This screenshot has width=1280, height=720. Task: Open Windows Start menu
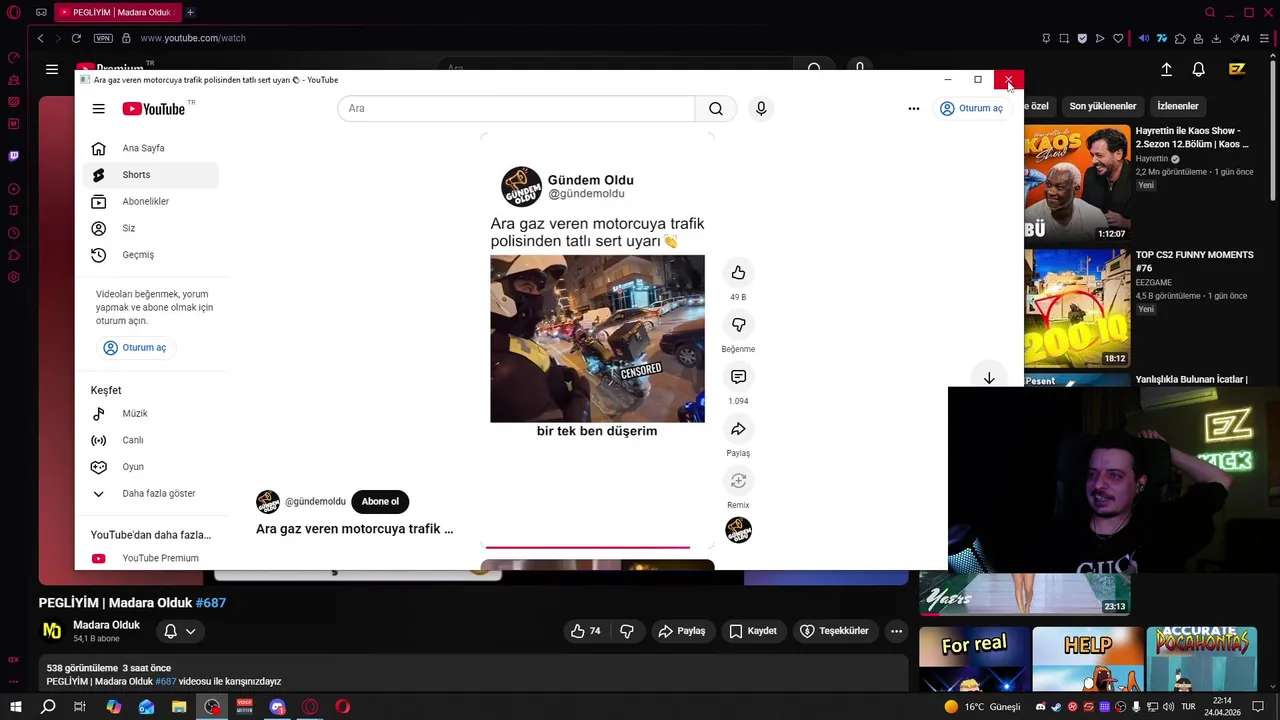point(15,707)
